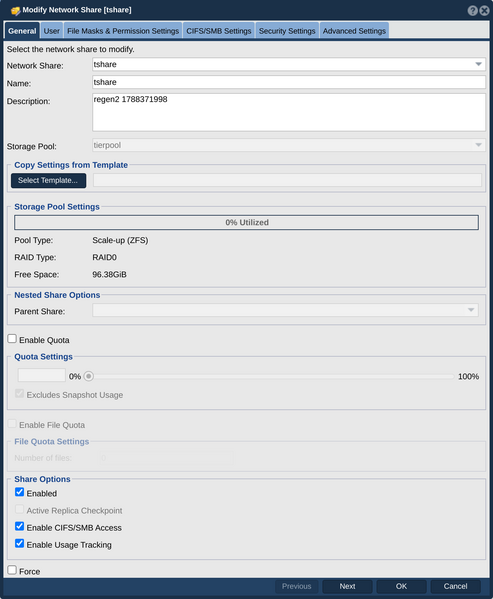Confirm with the OK button
This screenshot has width=493, height=599.
point(401,586)
